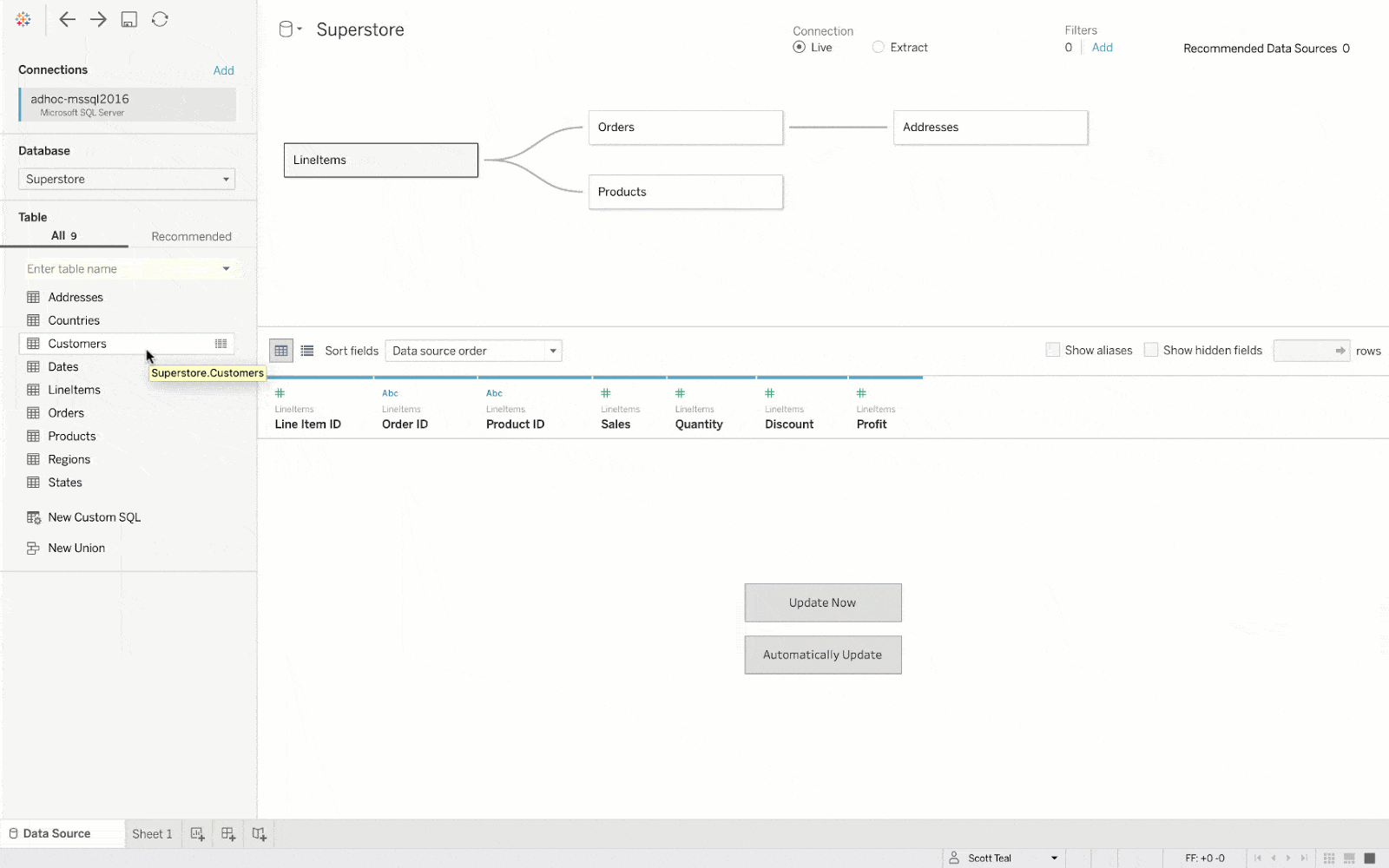Click the Enter table name field

122,269
